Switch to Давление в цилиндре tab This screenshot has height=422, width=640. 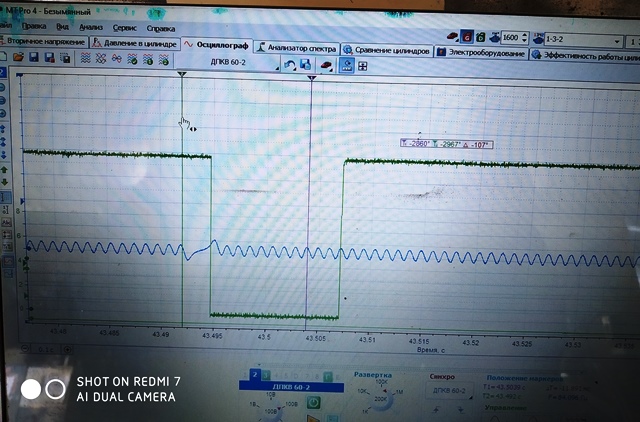click(x=135, y=43)
